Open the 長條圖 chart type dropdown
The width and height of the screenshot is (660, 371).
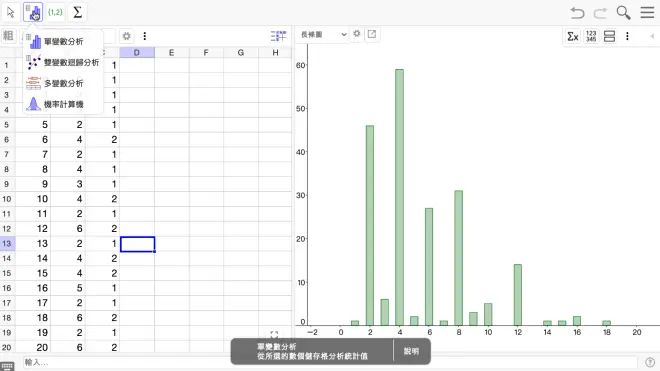(x=323, y=35)
